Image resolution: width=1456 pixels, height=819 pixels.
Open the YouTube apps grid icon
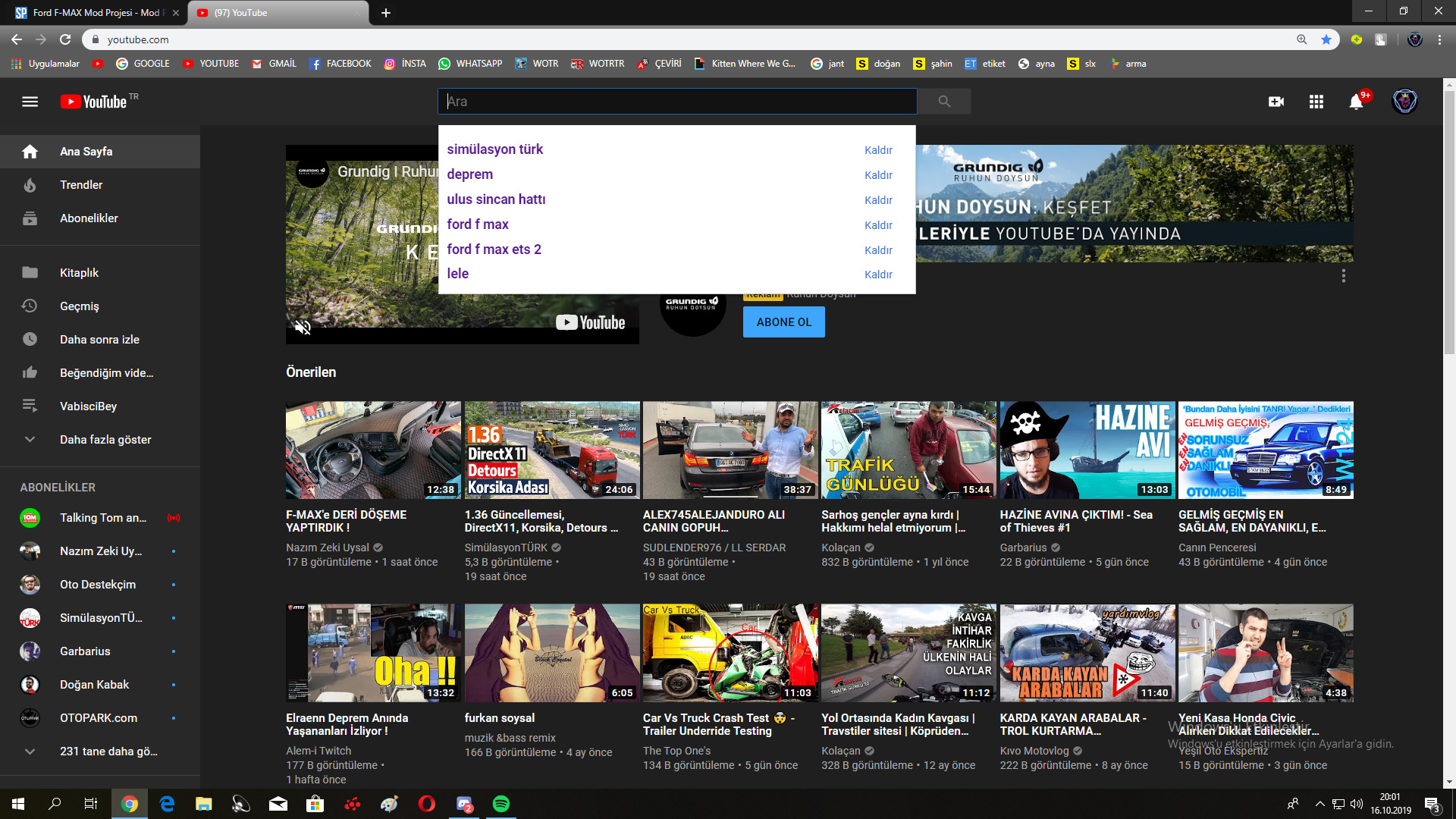[x=1316, y=102]
